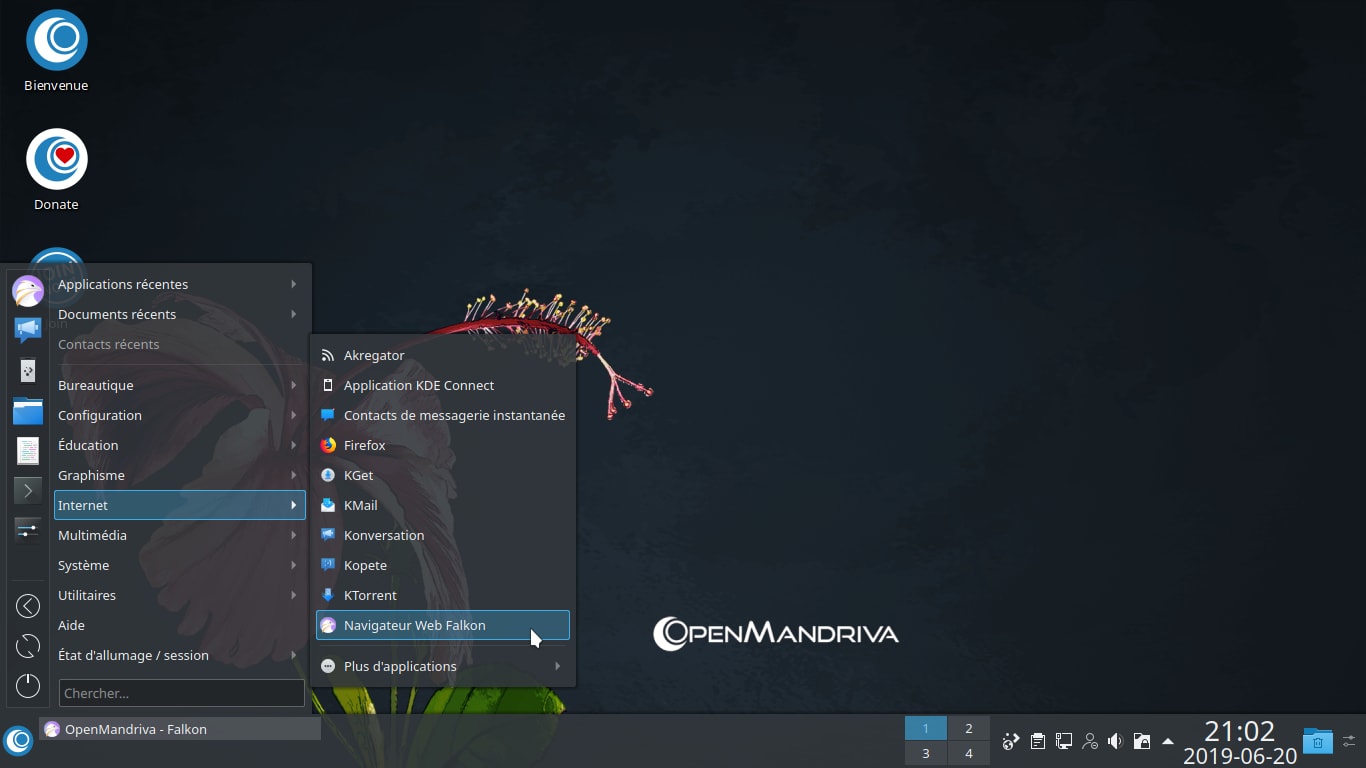Launch Application KDE Connect

click(443, 385)
